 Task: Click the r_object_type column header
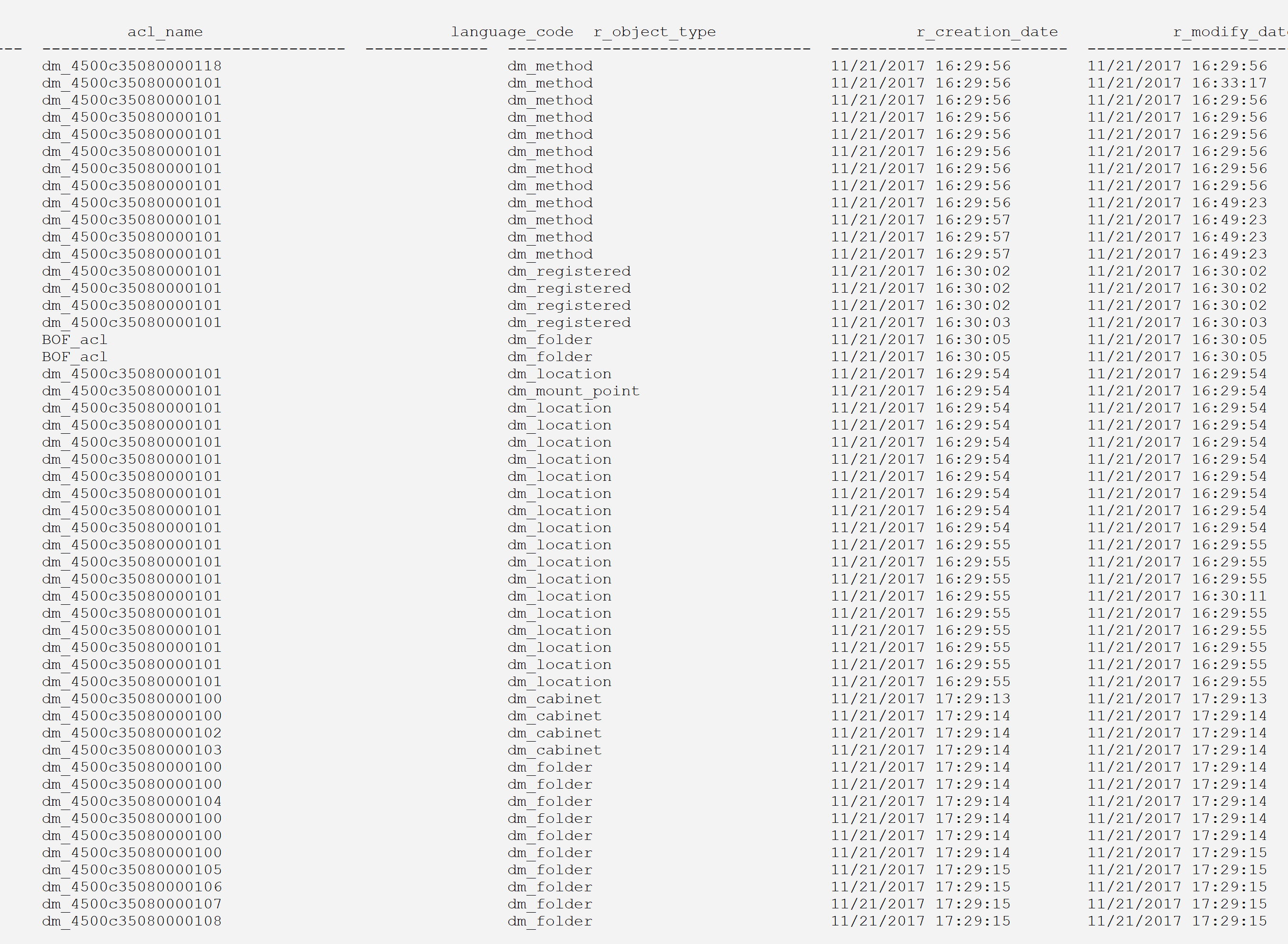pos(655,32)
